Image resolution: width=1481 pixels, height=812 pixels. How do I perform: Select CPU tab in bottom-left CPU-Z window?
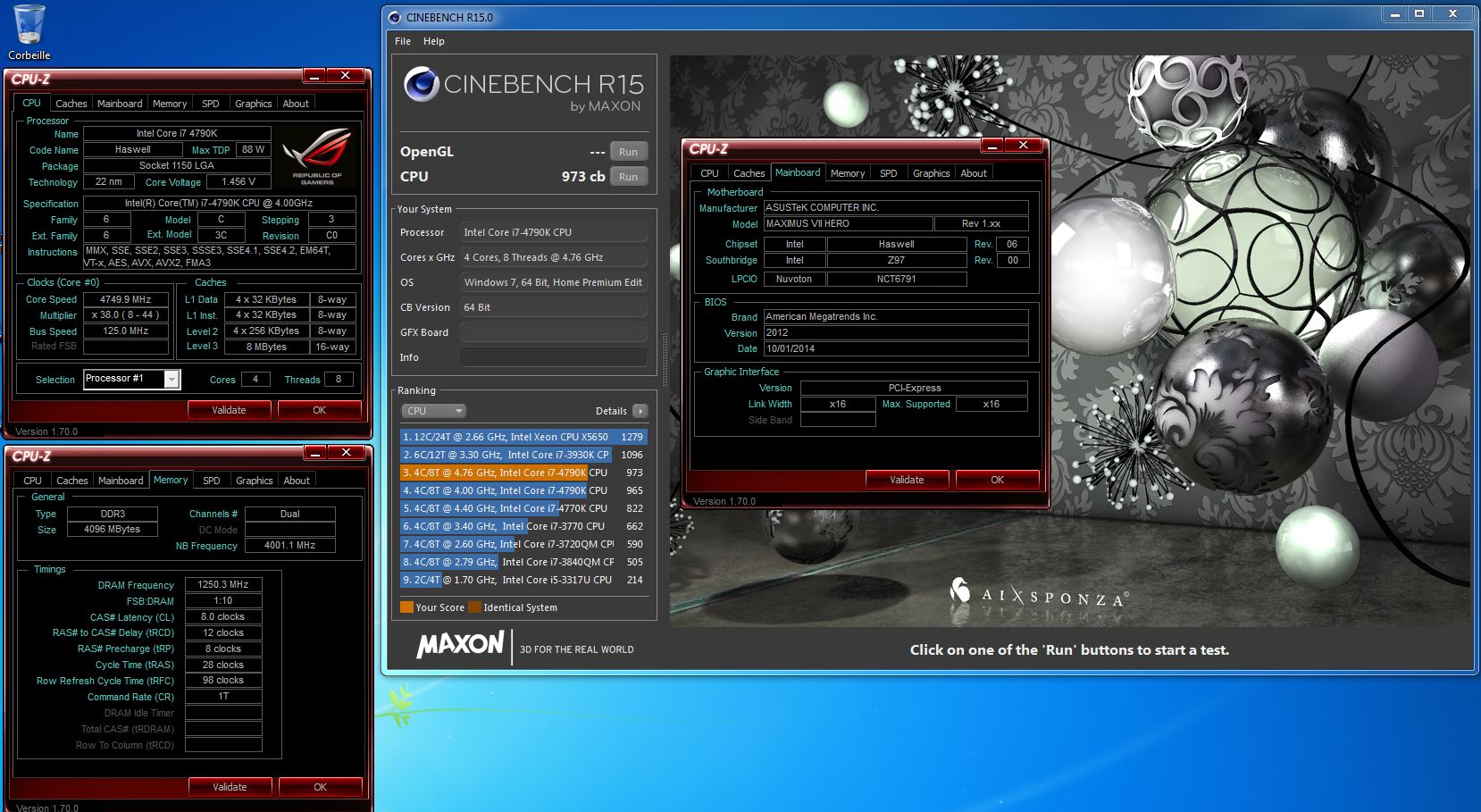tap(33, 481)
